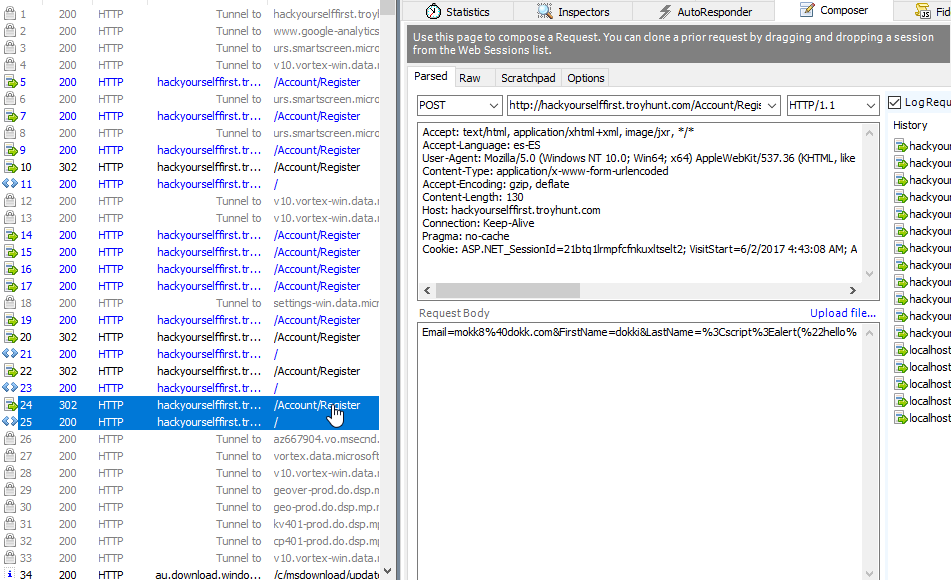Toggle the Log Requests checkbox

coord(894,103)
